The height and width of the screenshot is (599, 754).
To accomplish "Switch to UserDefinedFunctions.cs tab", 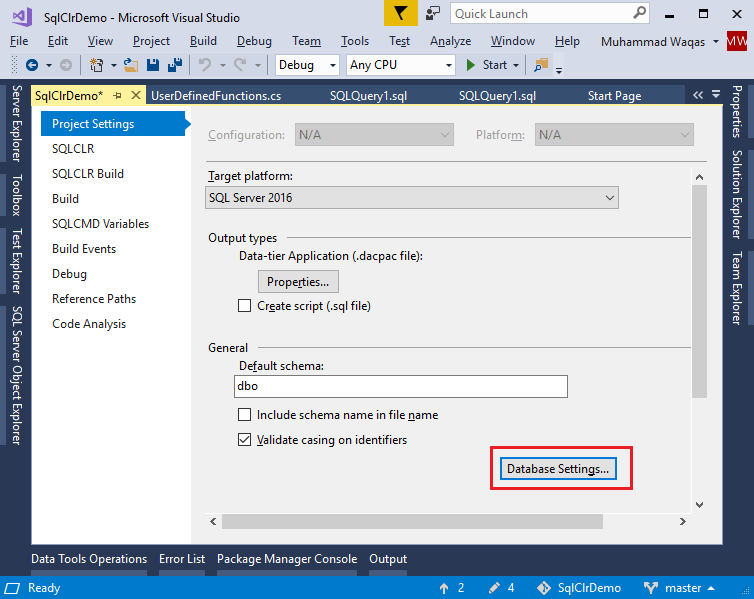I will click(x=216, y=96).
